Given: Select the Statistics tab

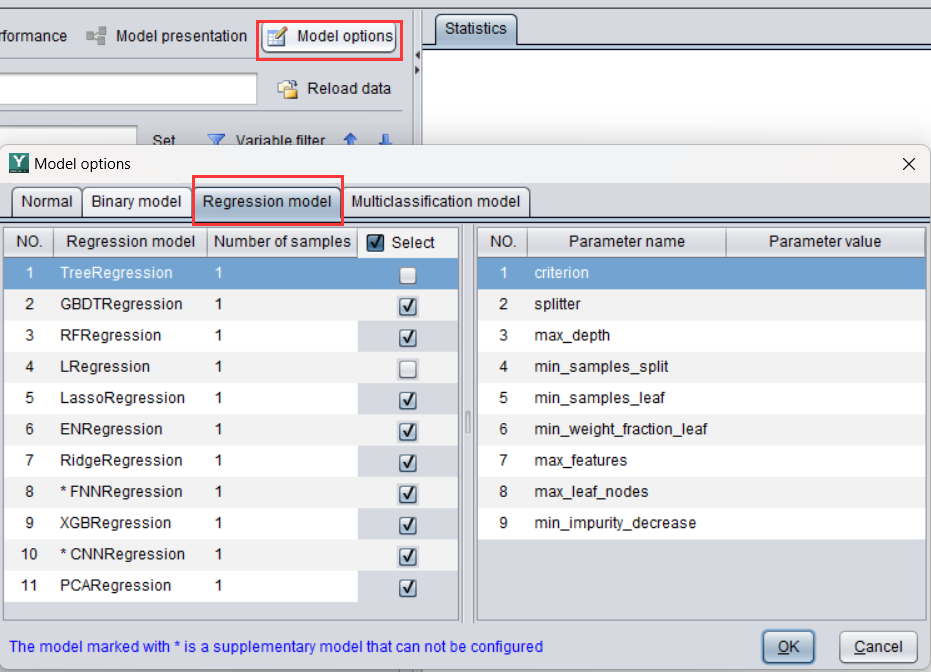Looking at the screenshot, I should 475,29.
